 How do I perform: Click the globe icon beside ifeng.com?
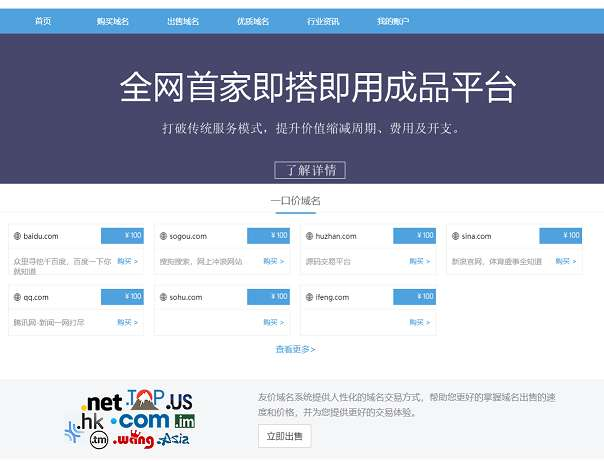[x=310, y=297]
